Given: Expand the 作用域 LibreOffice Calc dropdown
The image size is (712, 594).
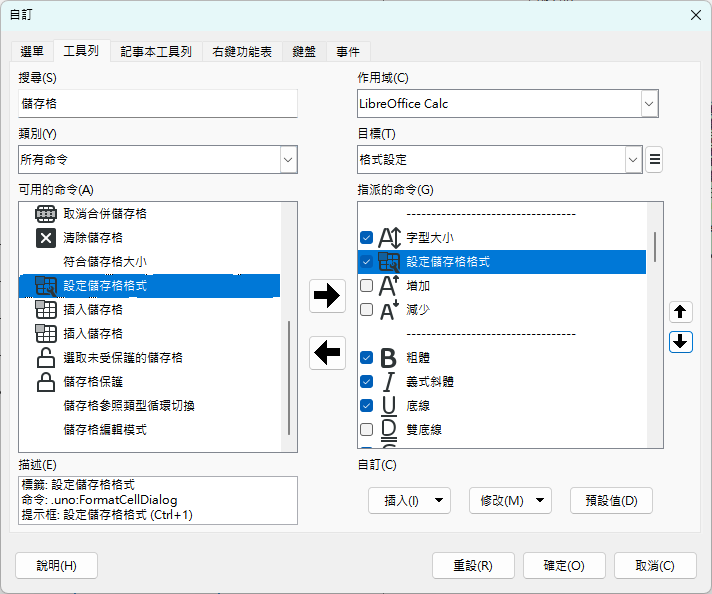Looking at the screenshot, I should (x=648, y=103).
